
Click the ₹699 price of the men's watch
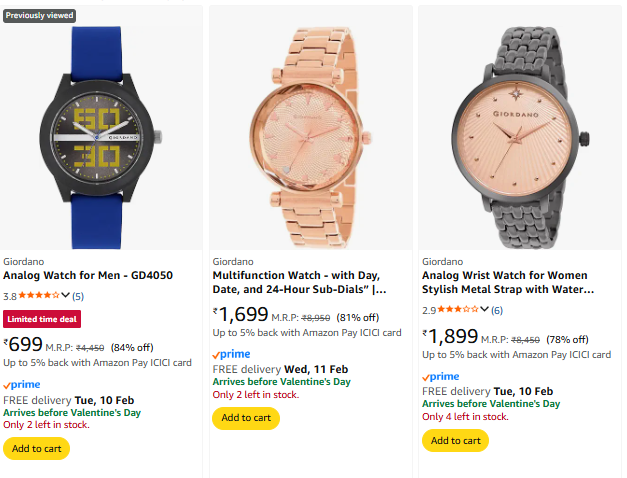click(x=23, y=344)
